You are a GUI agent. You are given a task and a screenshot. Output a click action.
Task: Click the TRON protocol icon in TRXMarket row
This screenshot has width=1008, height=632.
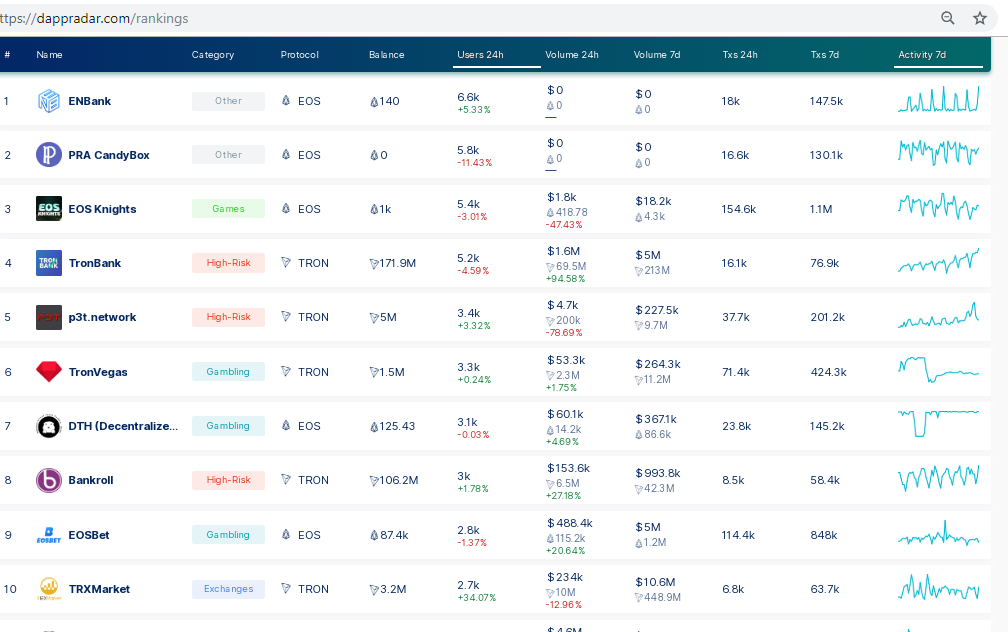coord(286,588)
